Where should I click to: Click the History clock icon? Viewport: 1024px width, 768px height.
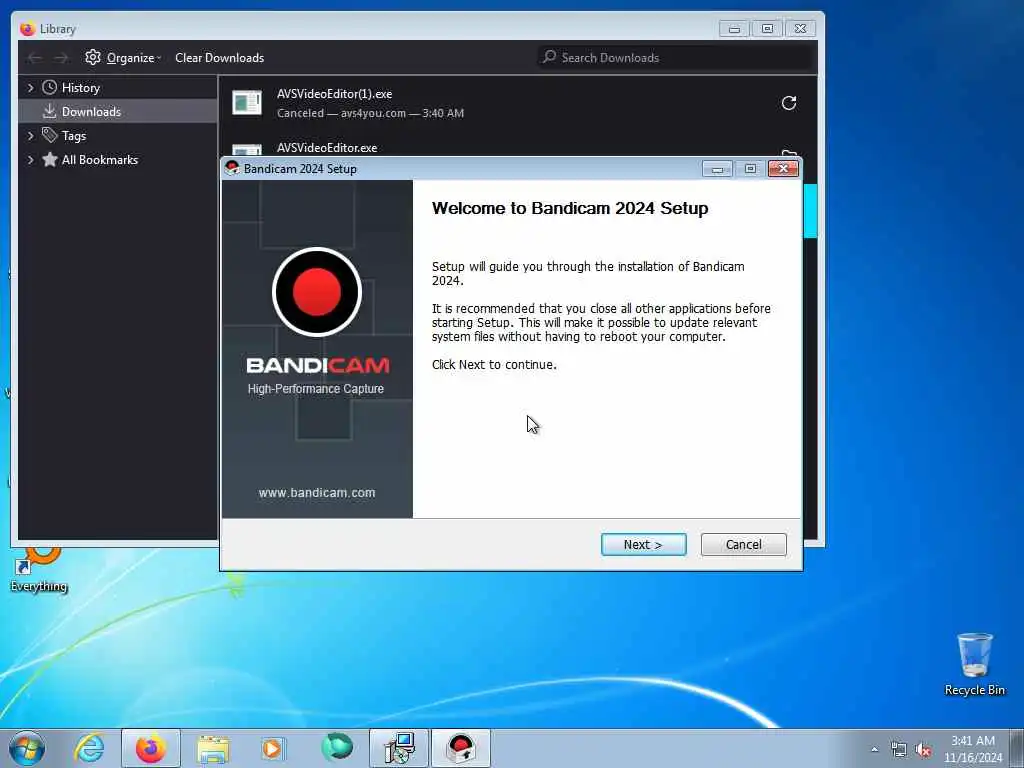[50, 88]
